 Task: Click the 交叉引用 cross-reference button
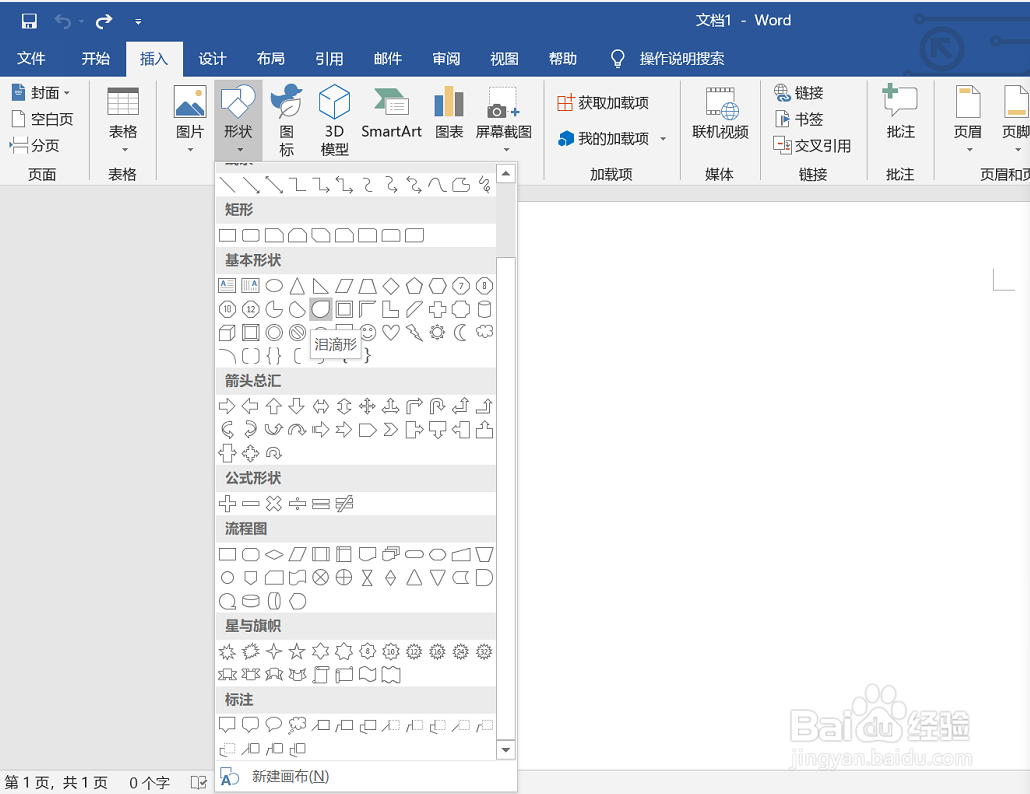(813, 145)
